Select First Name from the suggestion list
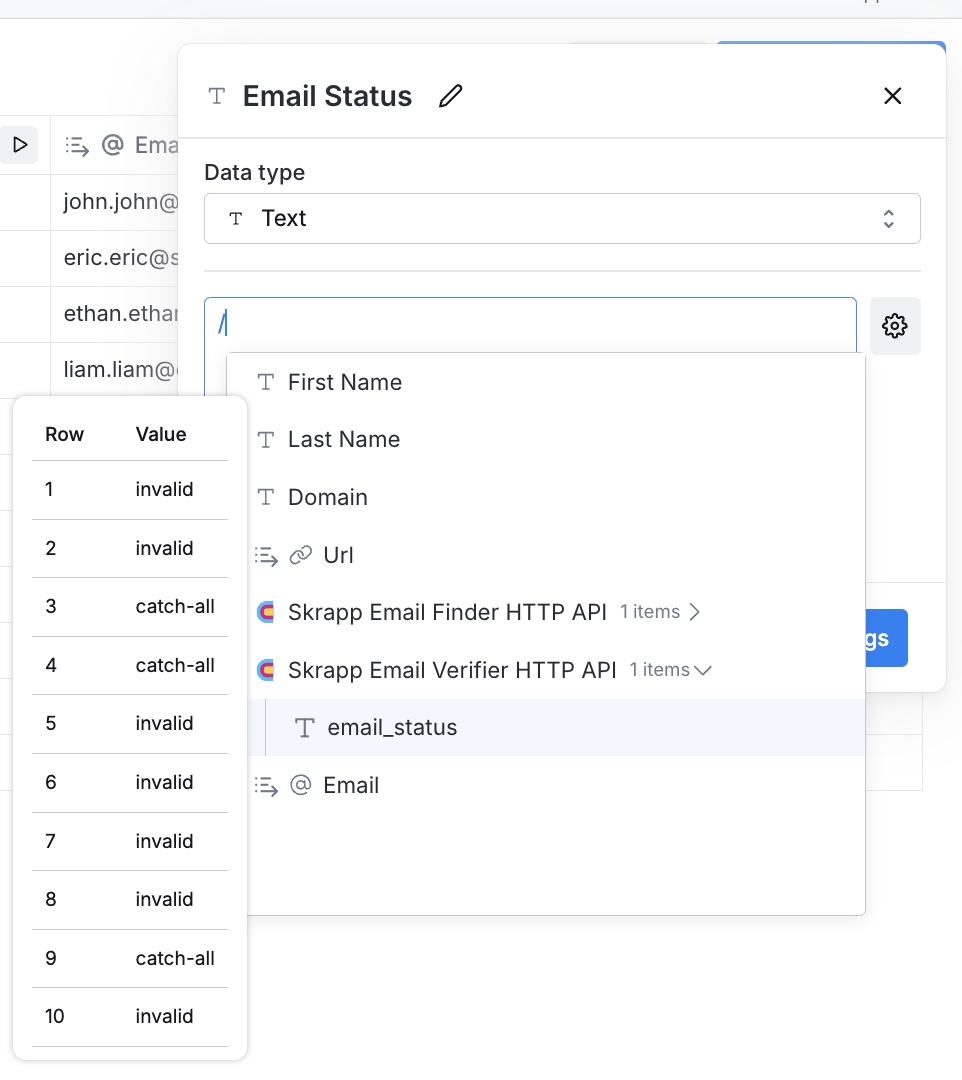Viewport: 962px width, 1080px height. coord(345,382)
